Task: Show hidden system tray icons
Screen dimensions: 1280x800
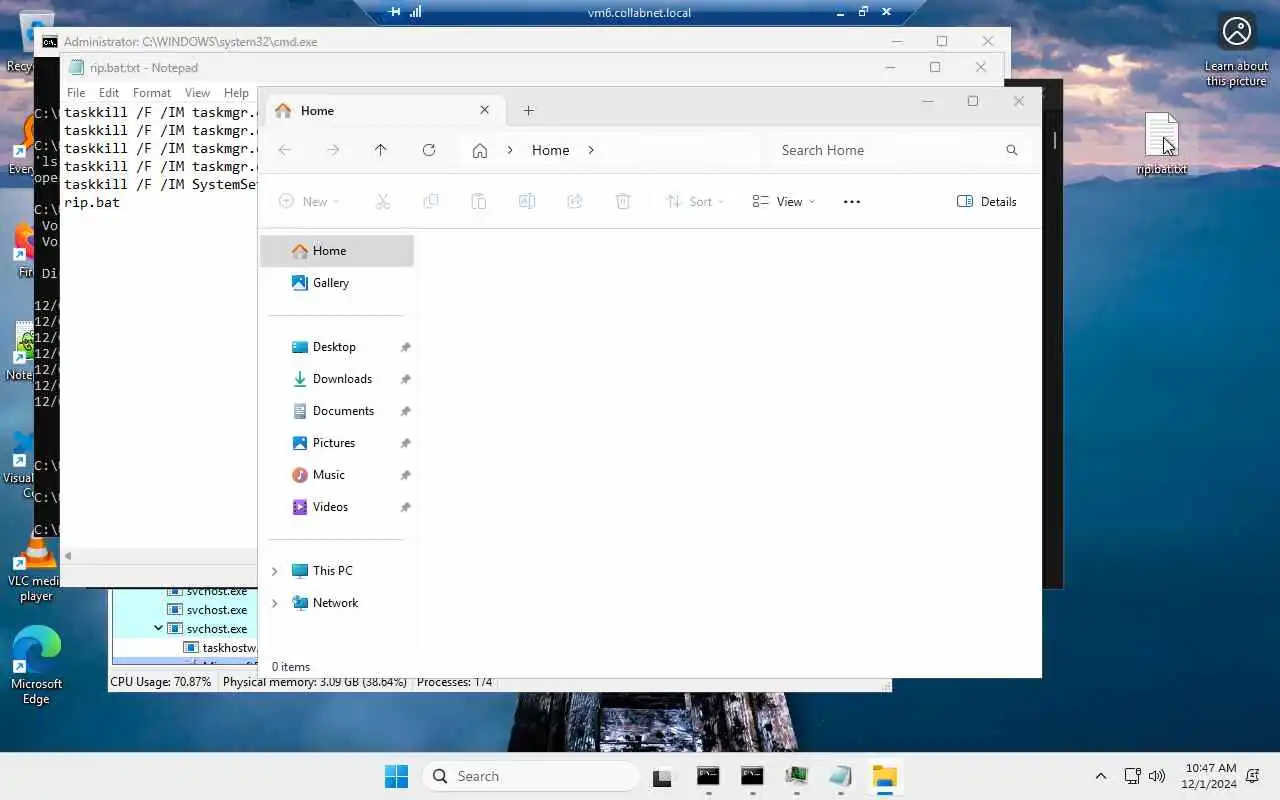Action: [x=1101, y=776]
